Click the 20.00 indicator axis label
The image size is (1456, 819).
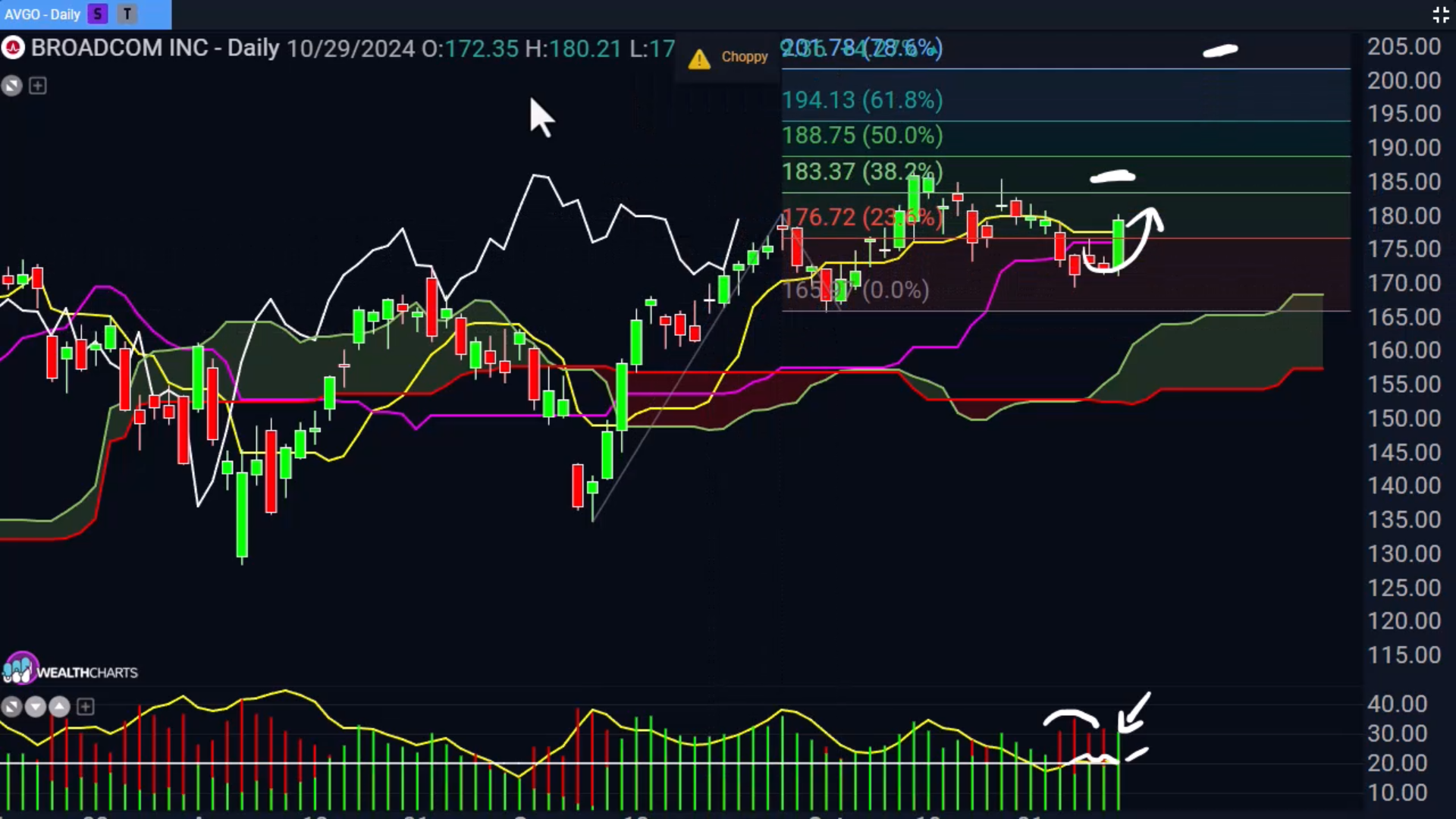1397,764
